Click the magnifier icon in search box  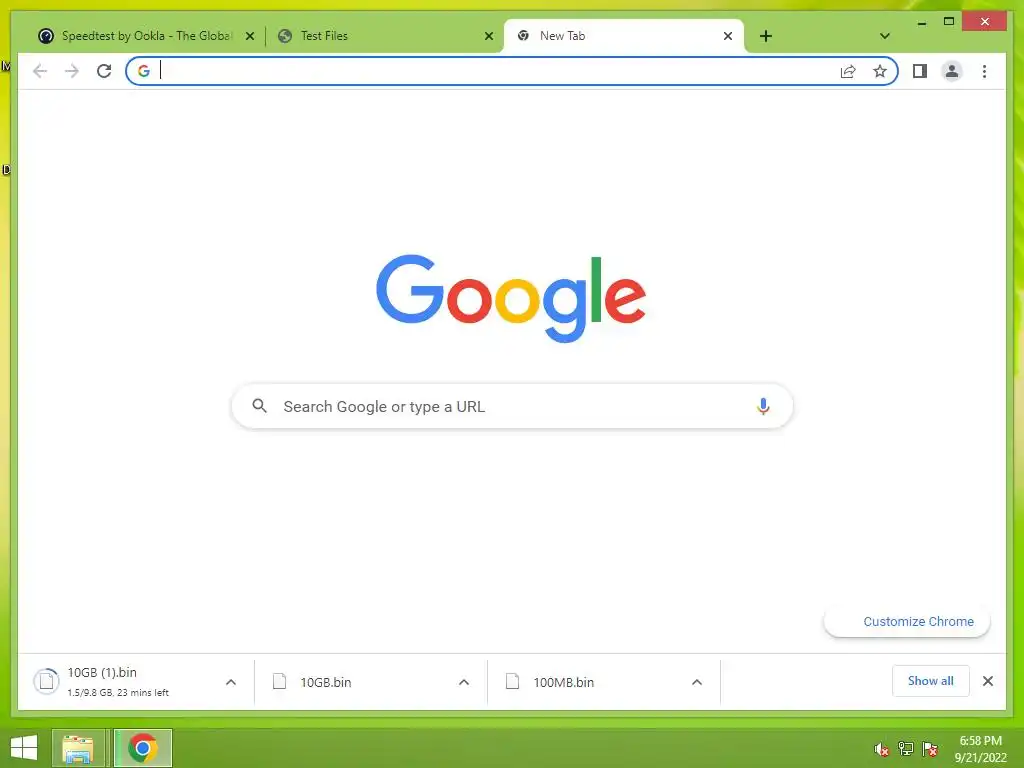(259, 406)
